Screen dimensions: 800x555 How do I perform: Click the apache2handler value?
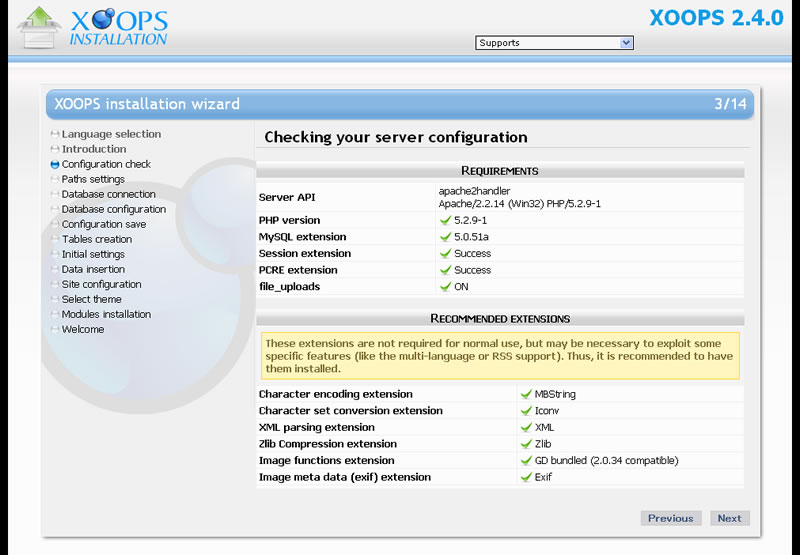[474, 191]
